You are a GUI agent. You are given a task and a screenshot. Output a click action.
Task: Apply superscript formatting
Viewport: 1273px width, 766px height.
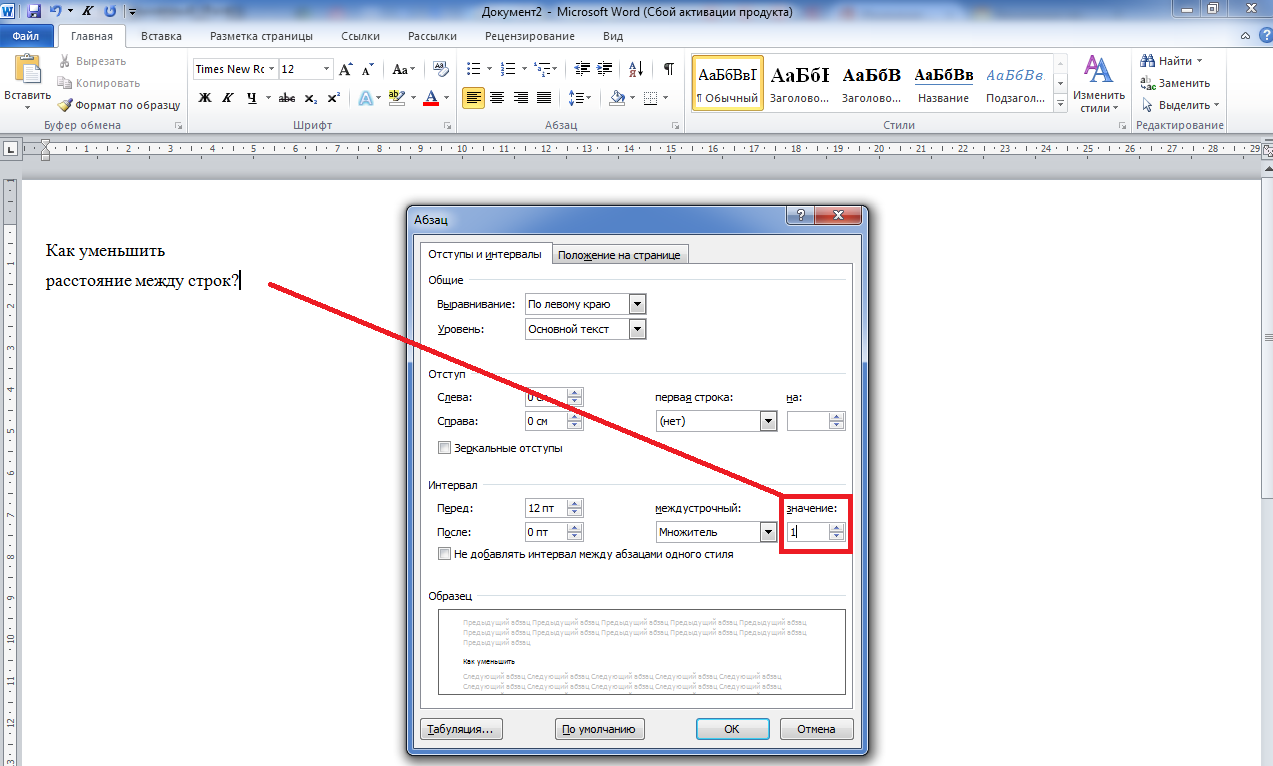pyautogui.click(x=333, y=98)
